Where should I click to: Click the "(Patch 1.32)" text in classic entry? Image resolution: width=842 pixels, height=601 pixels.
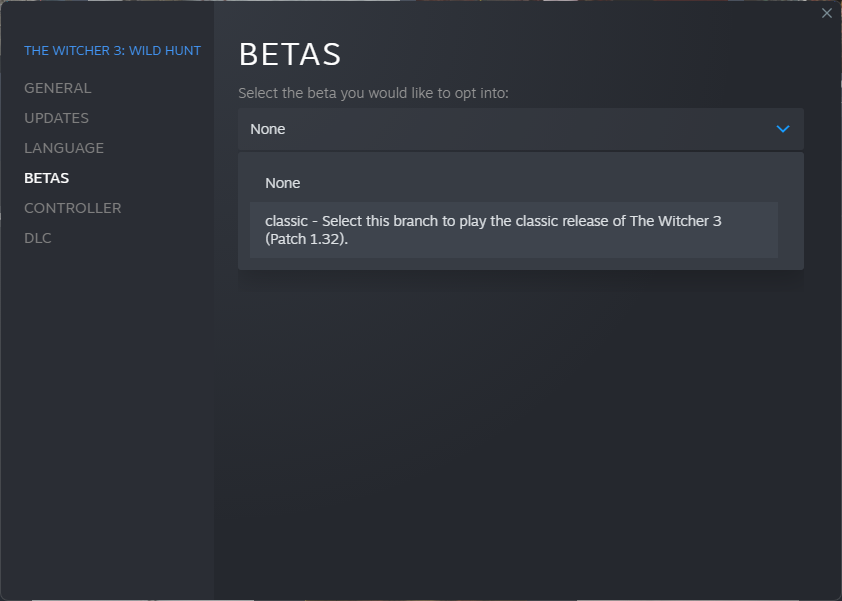tap(306, 240)
